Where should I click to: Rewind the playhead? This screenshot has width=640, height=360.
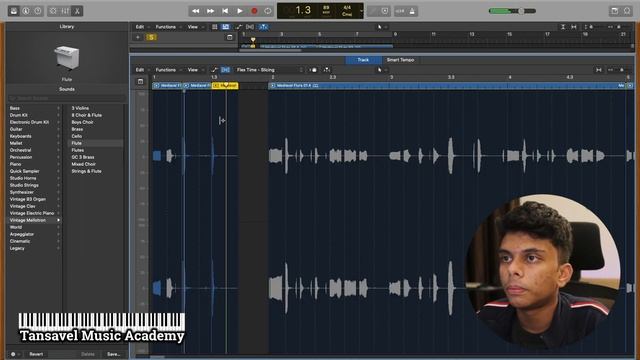[196, 11]
